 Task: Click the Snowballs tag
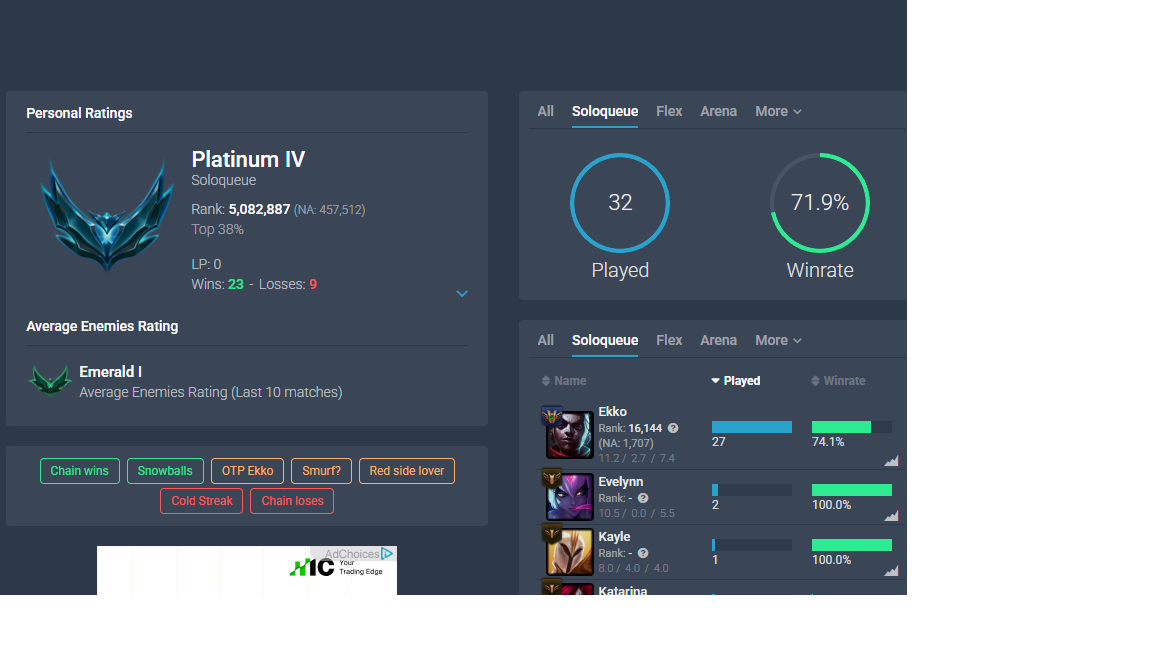click(165, 471)
